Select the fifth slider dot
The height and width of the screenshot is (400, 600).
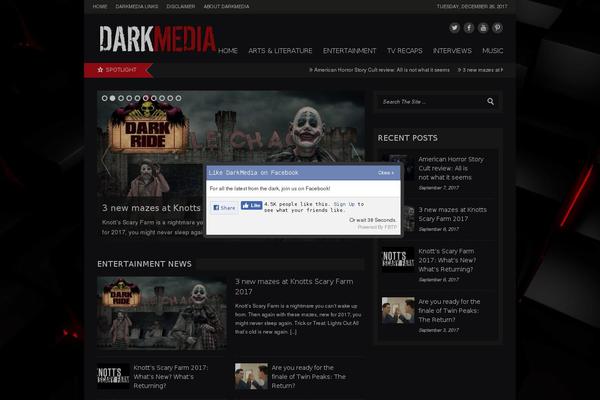tap(137, 98)
